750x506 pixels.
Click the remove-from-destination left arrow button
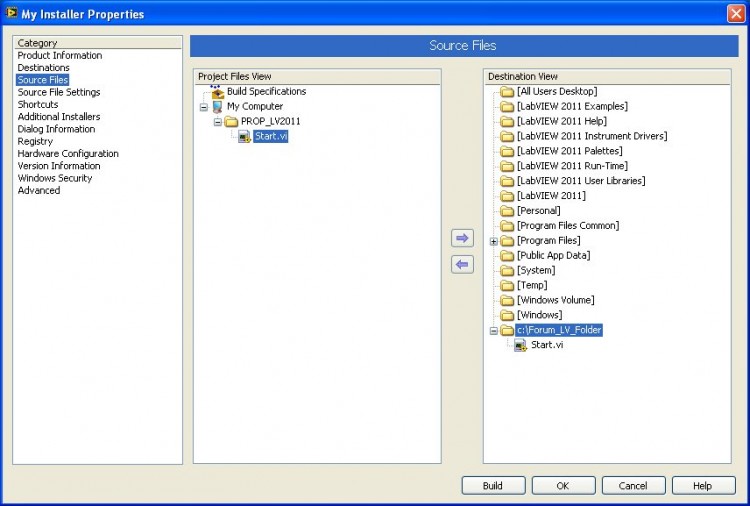click(x=462, y=264)
